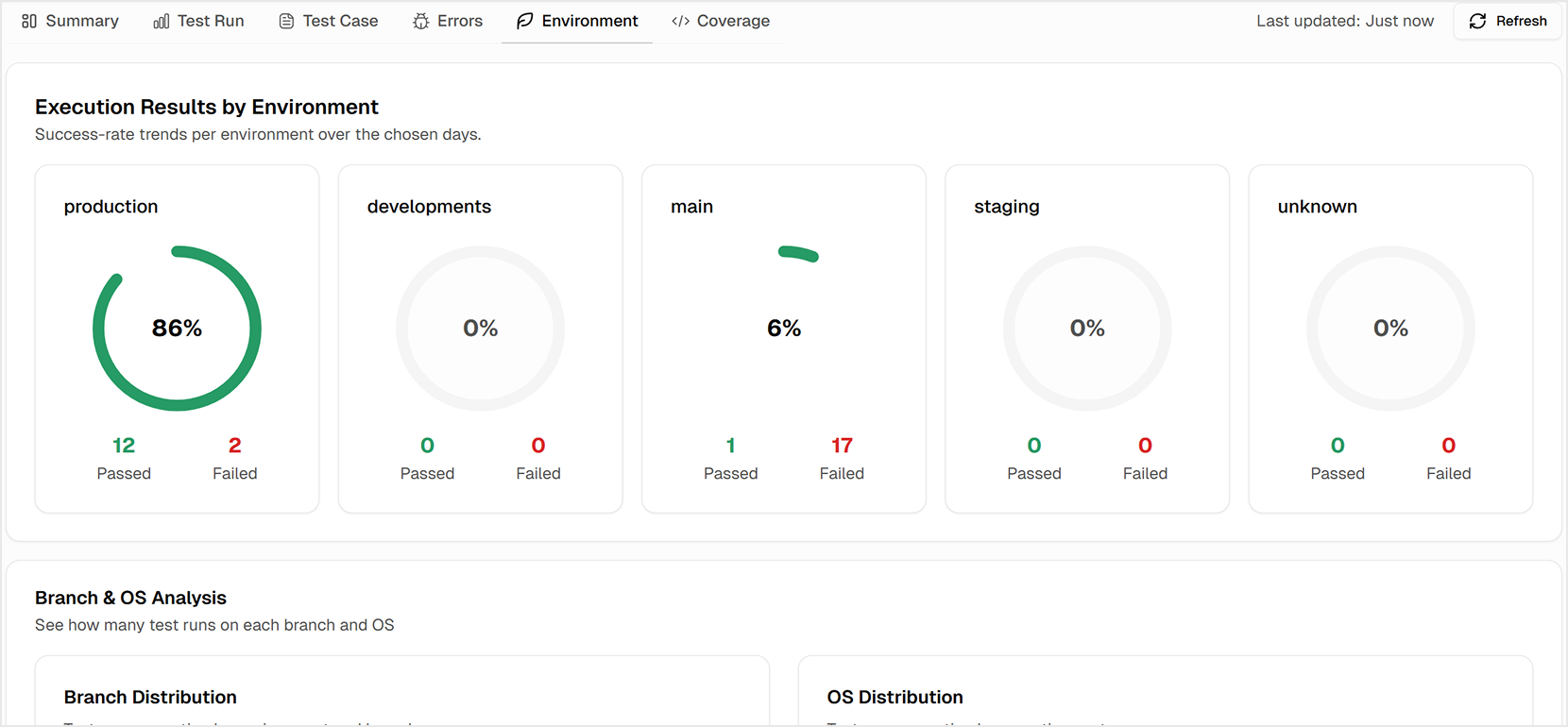Click the Test Run bar chart icon
This screenshot has width=1568, height=727.
162,21
